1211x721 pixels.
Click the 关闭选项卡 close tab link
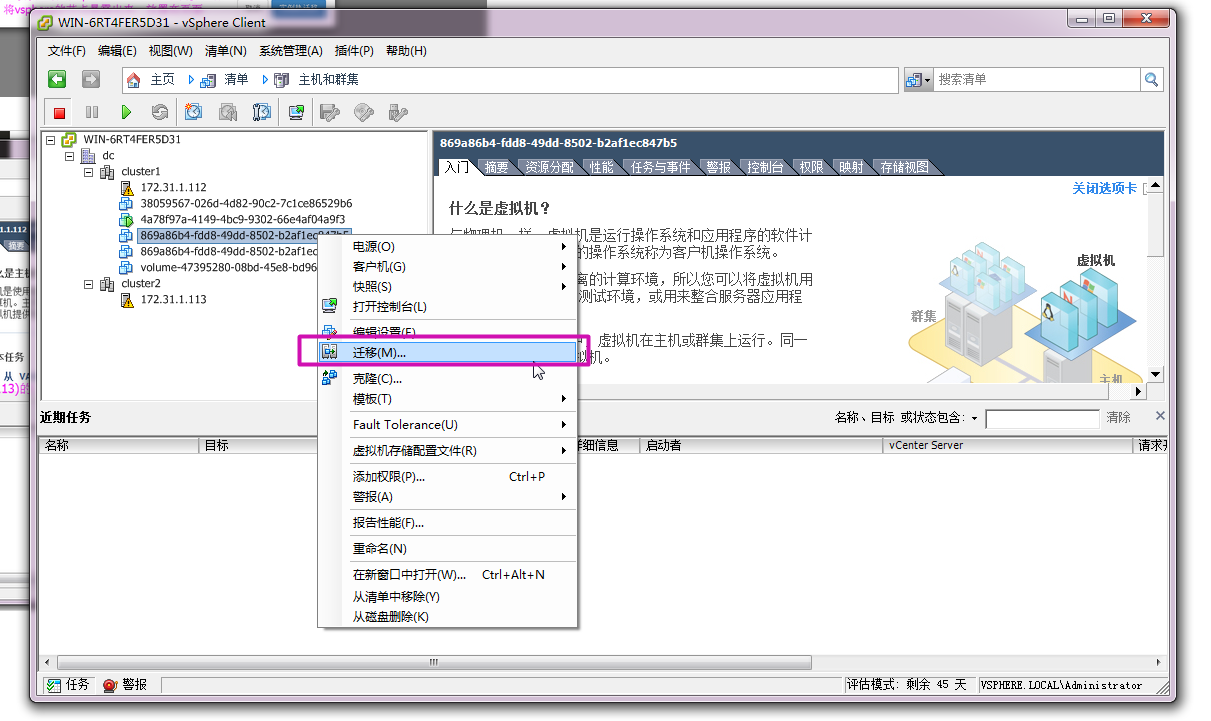[1104, 188]
